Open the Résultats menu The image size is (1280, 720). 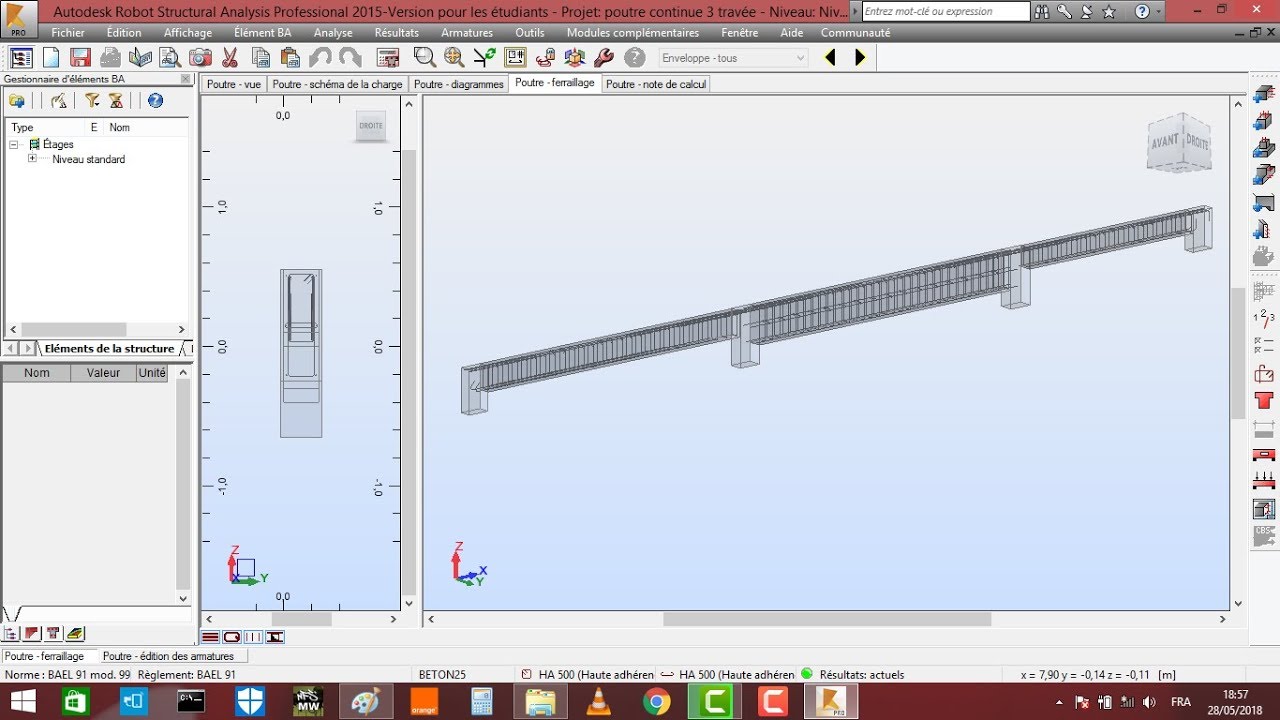pos(397,33)
